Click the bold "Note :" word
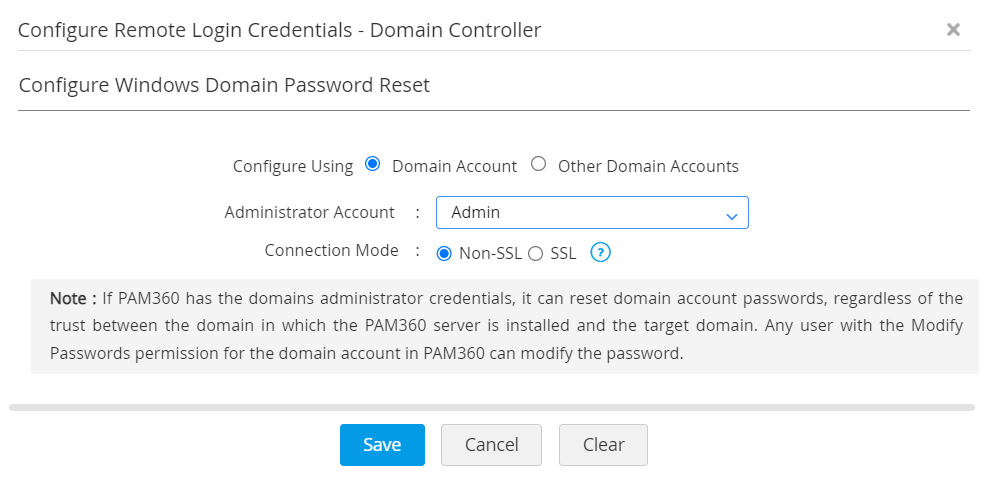This screenshot has height=481, width=992. pyautogui.click(x=73, y=298)
